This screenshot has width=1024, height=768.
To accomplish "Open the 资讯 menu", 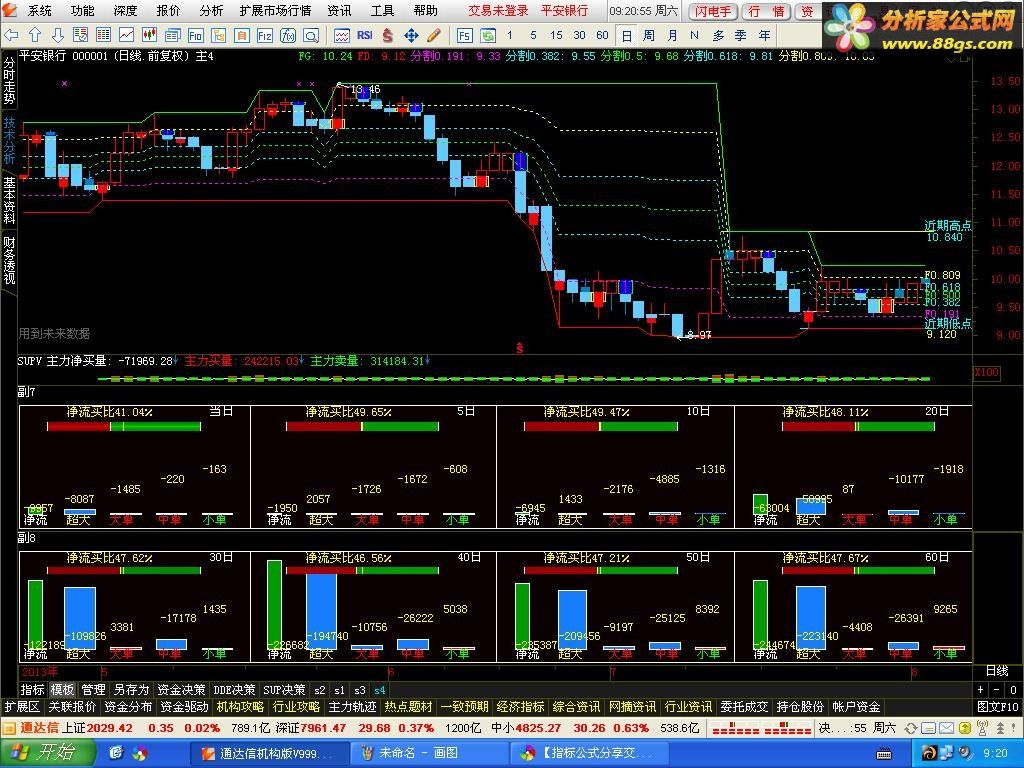I will 340,10.
